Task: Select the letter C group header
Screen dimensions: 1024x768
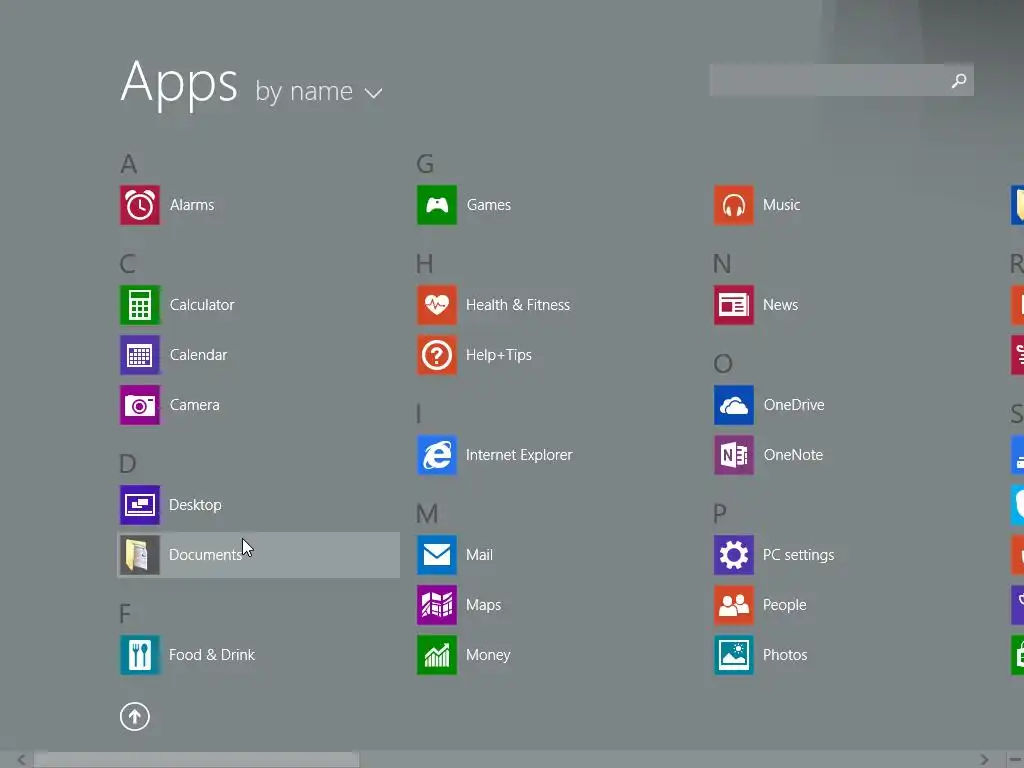Action: click(127, 264)
